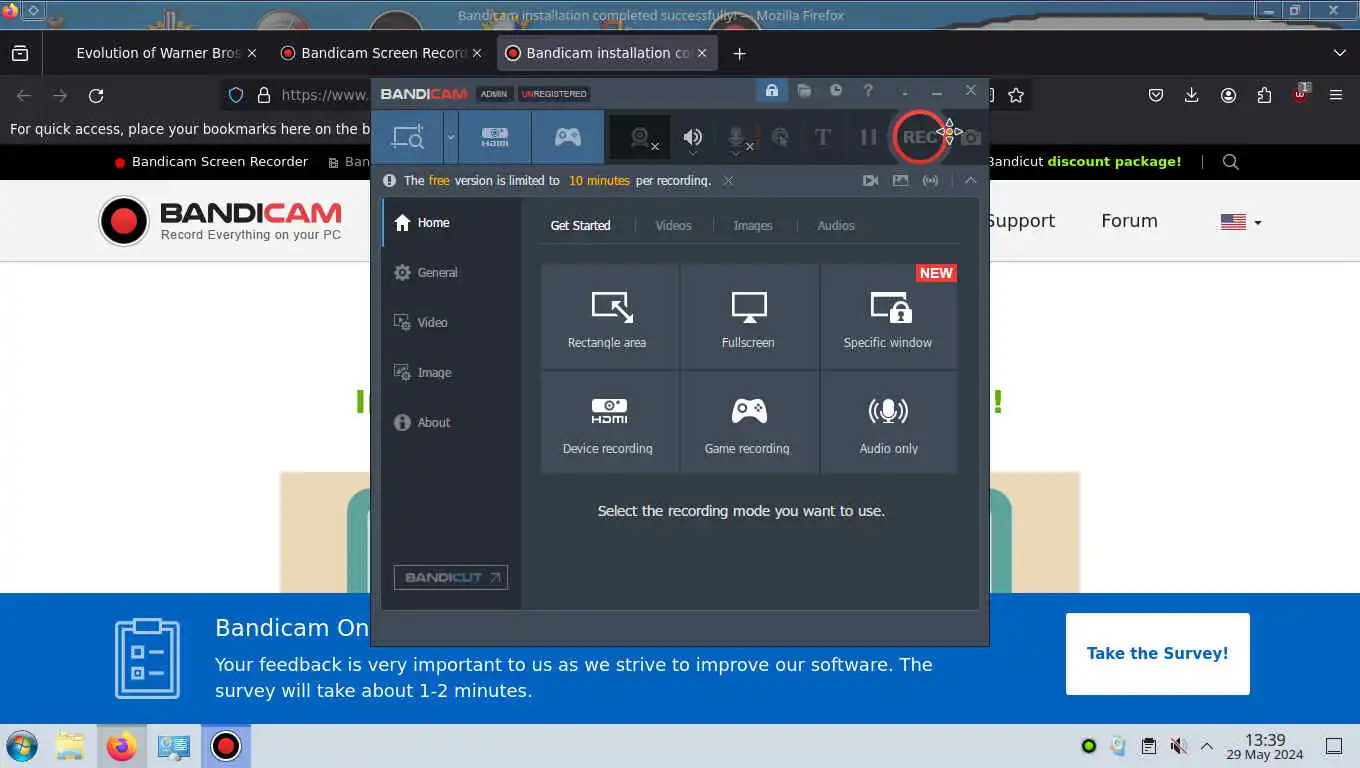
Task: Start recording with the REC button
Action: (x=918, y=137)
